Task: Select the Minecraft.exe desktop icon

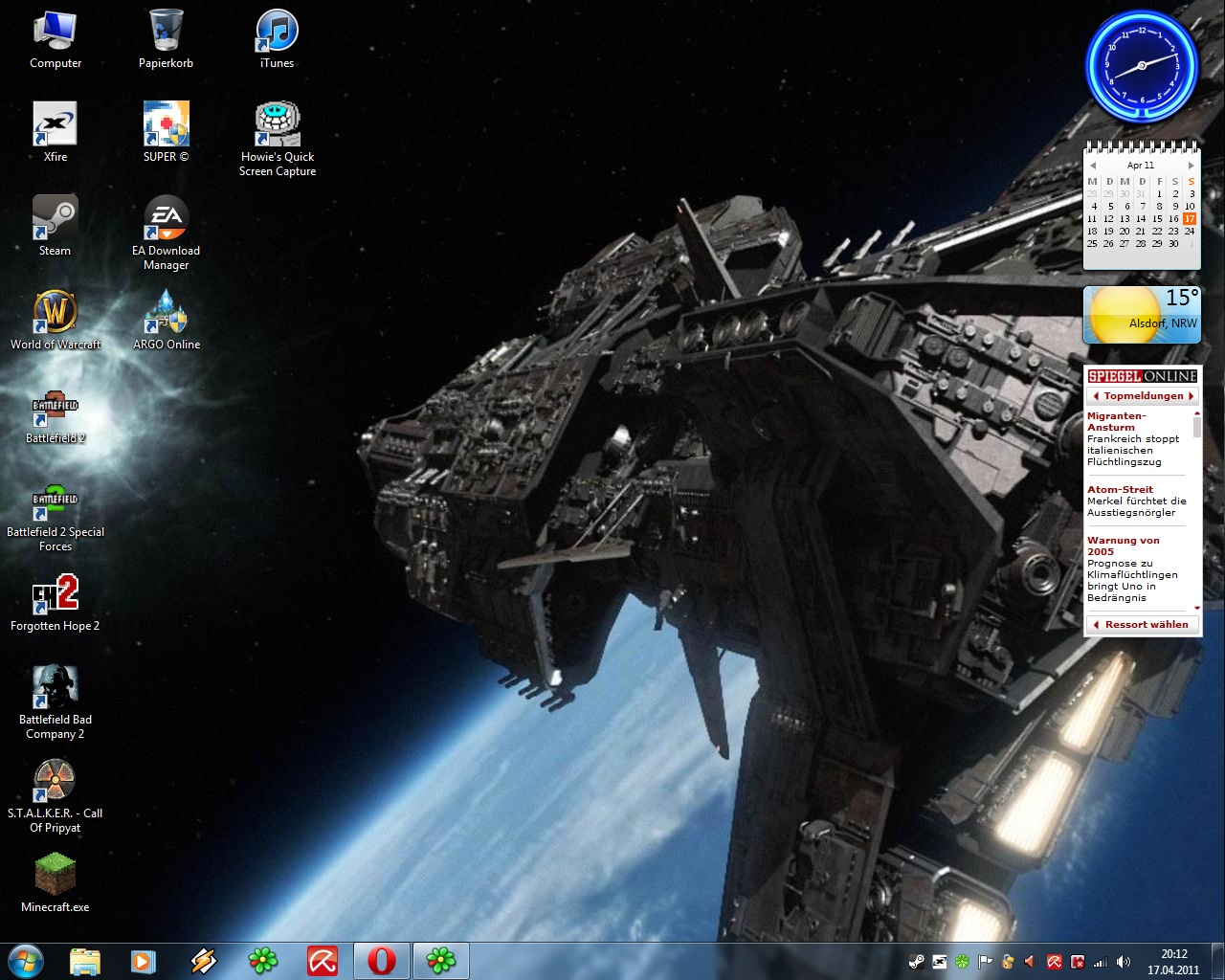Action: 55,882
